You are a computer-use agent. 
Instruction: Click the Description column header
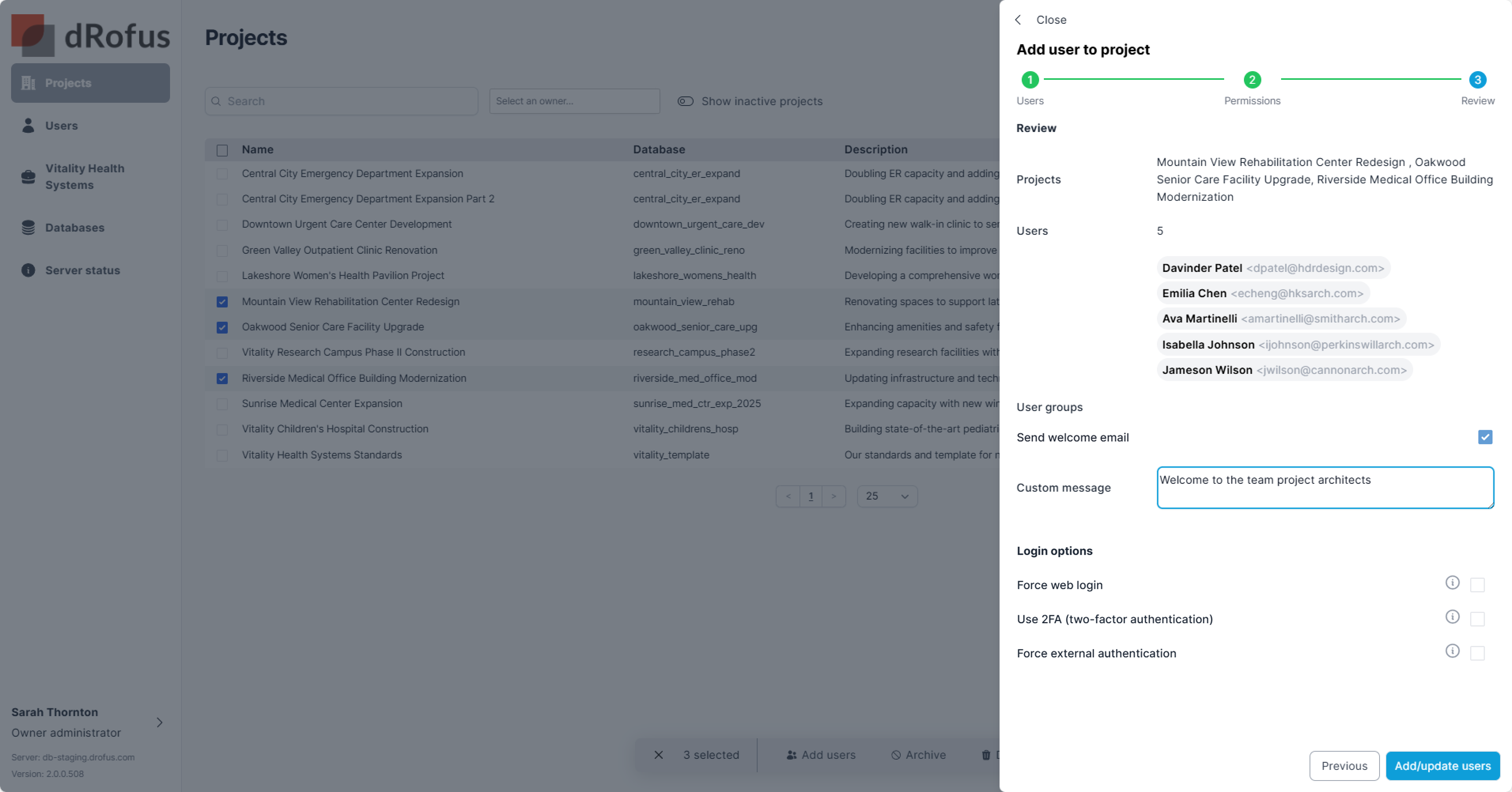(876, 149)
